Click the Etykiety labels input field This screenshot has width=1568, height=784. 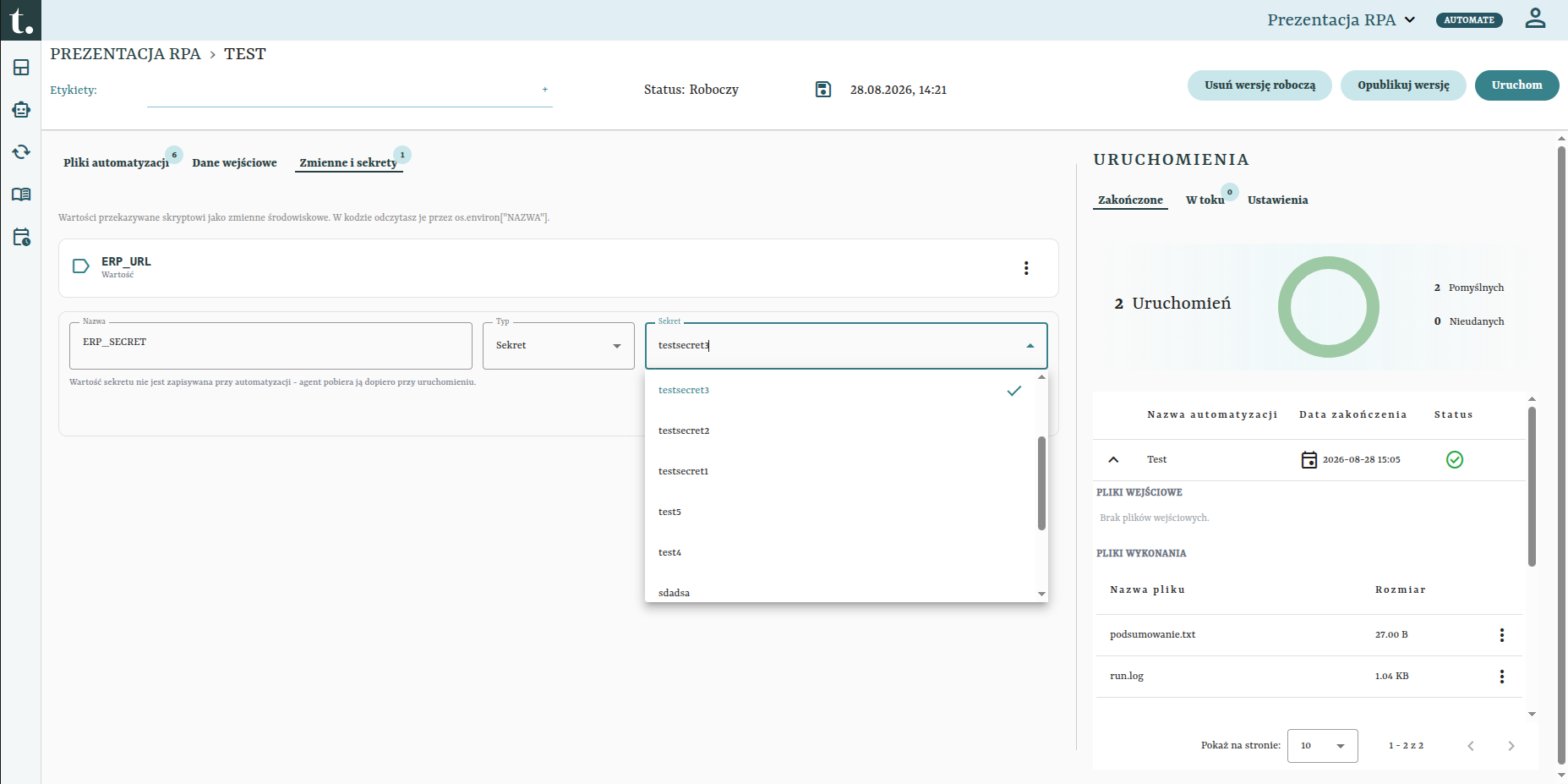[349, 90]
